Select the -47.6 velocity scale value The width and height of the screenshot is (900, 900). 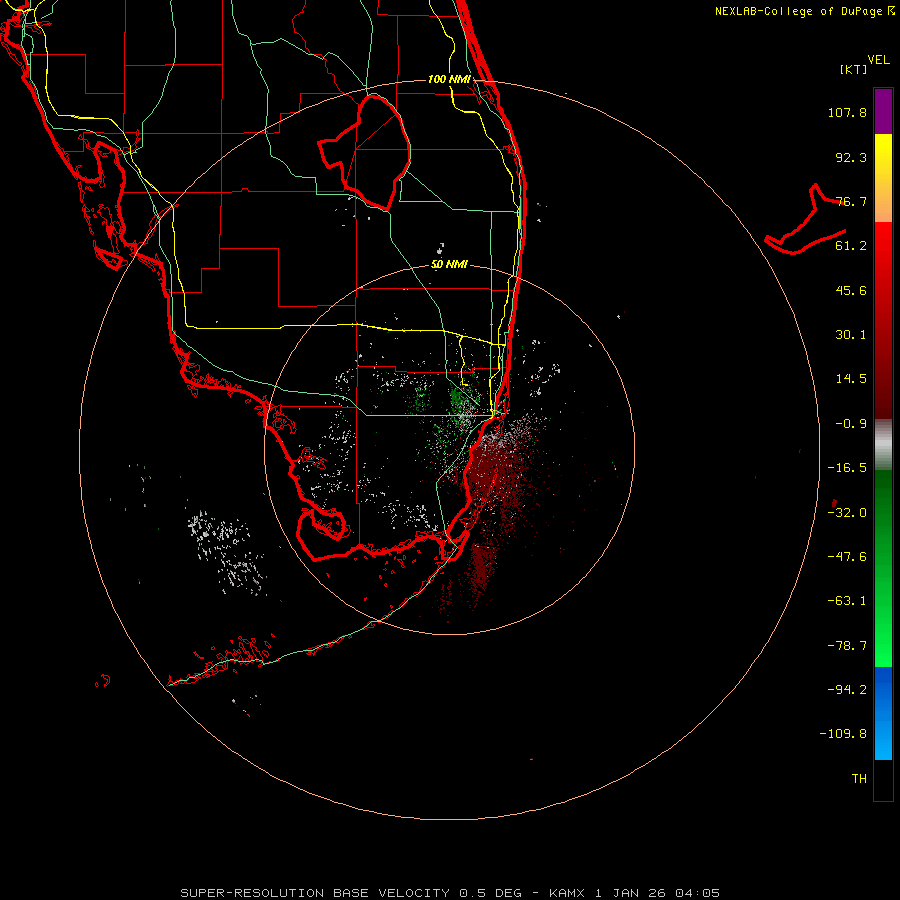pyautogui.click(x=847, y=557)
